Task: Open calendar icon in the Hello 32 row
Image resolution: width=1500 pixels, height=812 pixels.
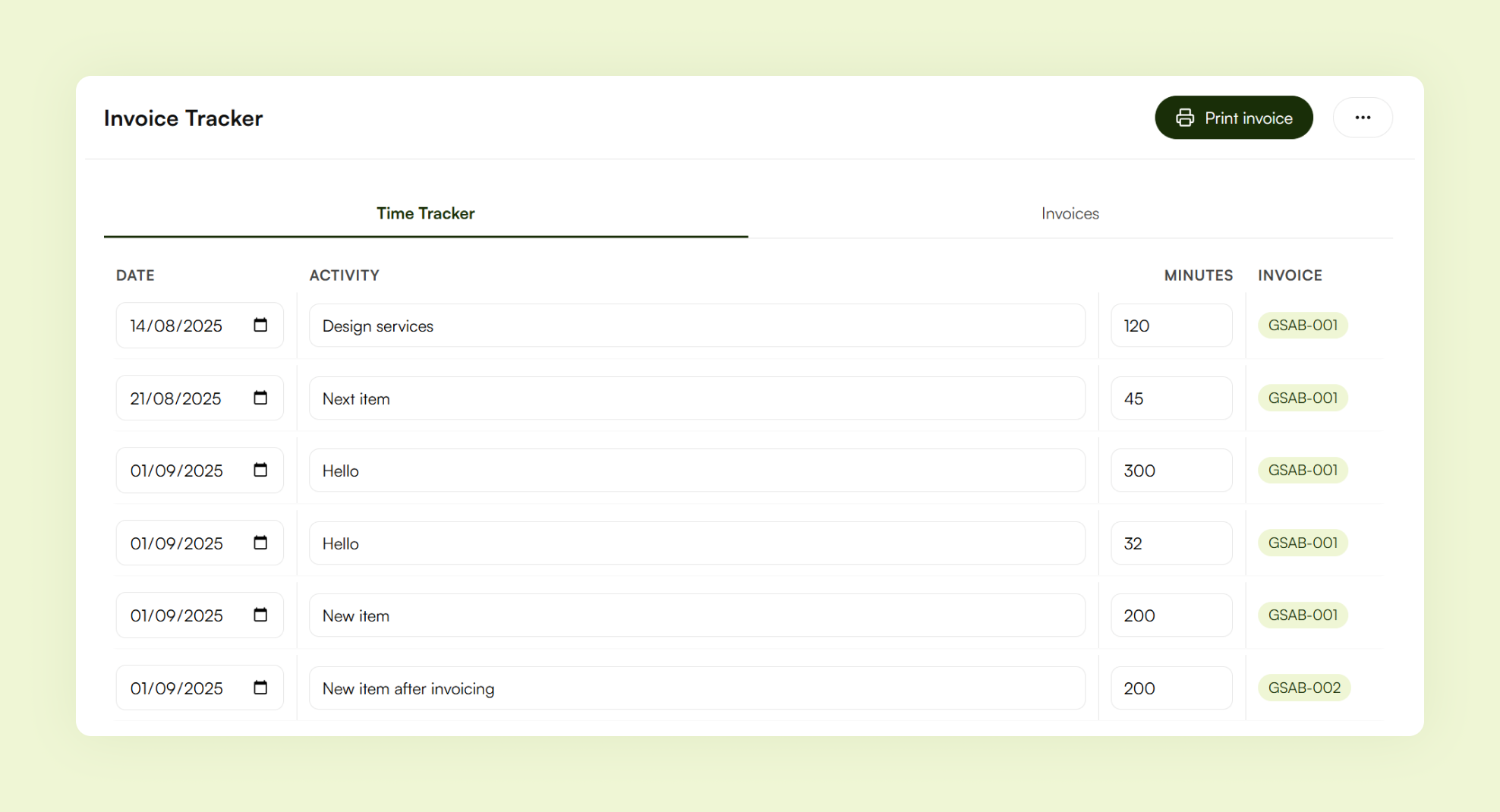Action: click(x=260, y=543)
